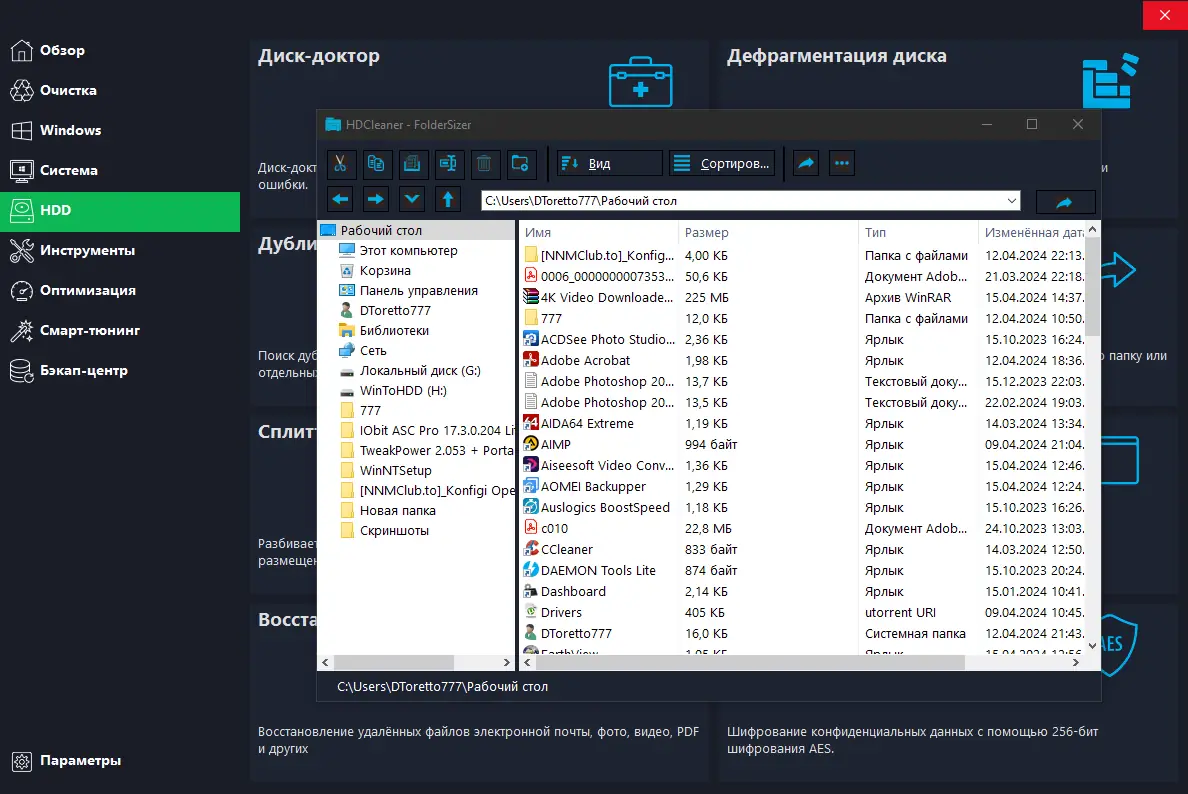The width and height of the screenshot is (1188, 794).
Task: Open the Сортировка dropdown
Action: pos(722,162)
